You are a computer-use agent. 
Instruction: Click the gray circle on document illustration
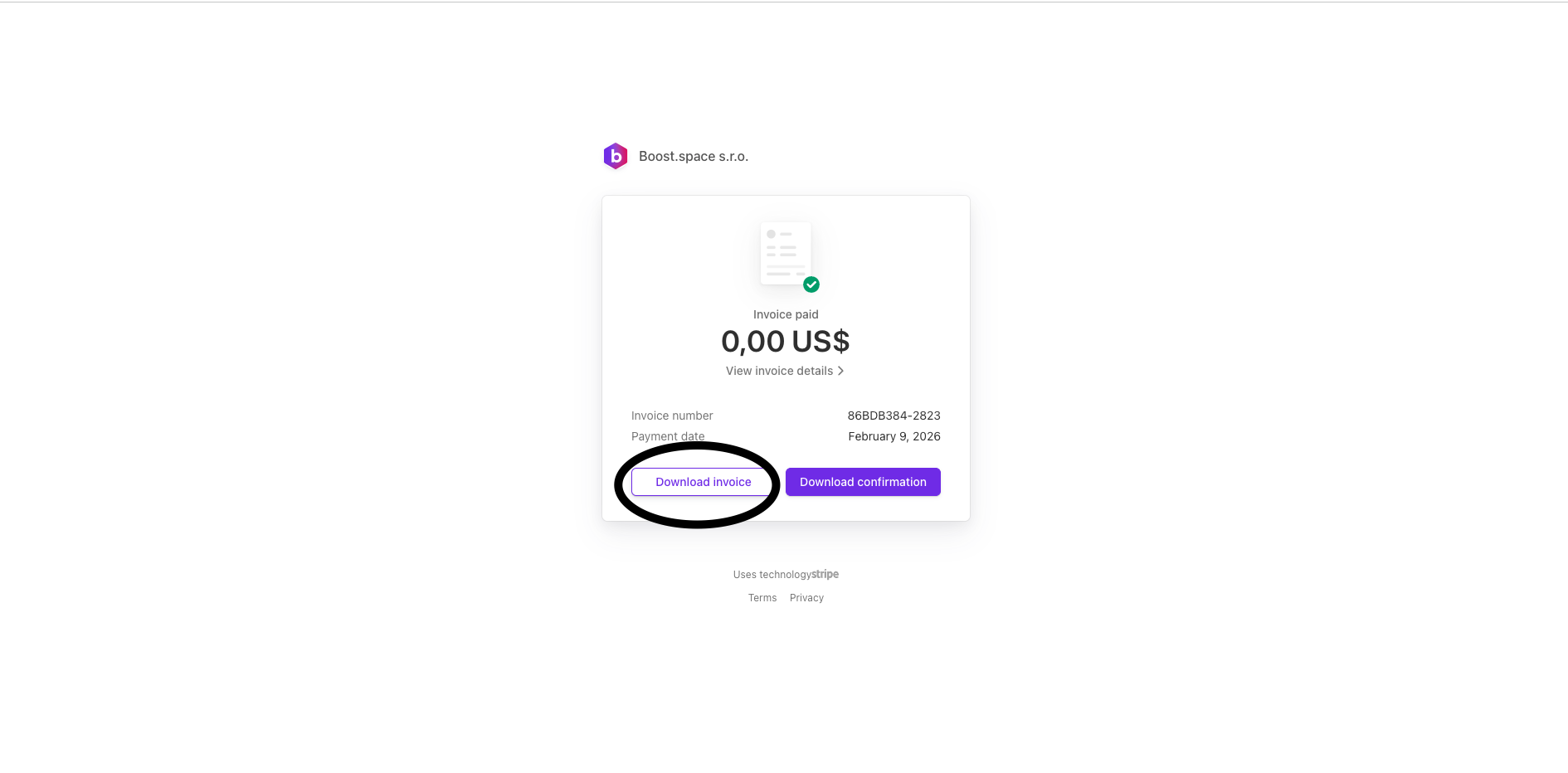click(771, 234)
